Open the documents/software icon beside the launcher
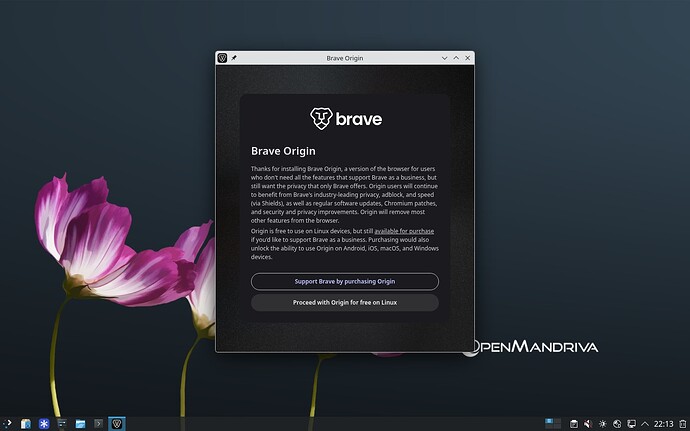690x431 pixels. (26, 424)
